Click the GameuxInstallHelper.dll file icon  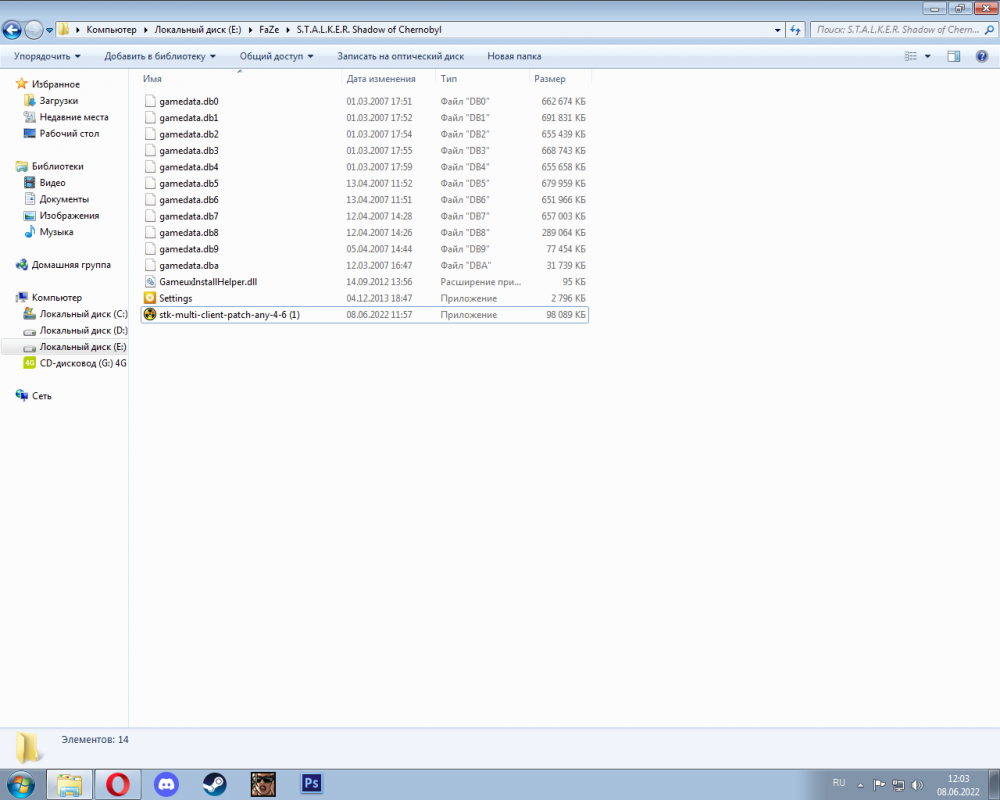(150, 281)
